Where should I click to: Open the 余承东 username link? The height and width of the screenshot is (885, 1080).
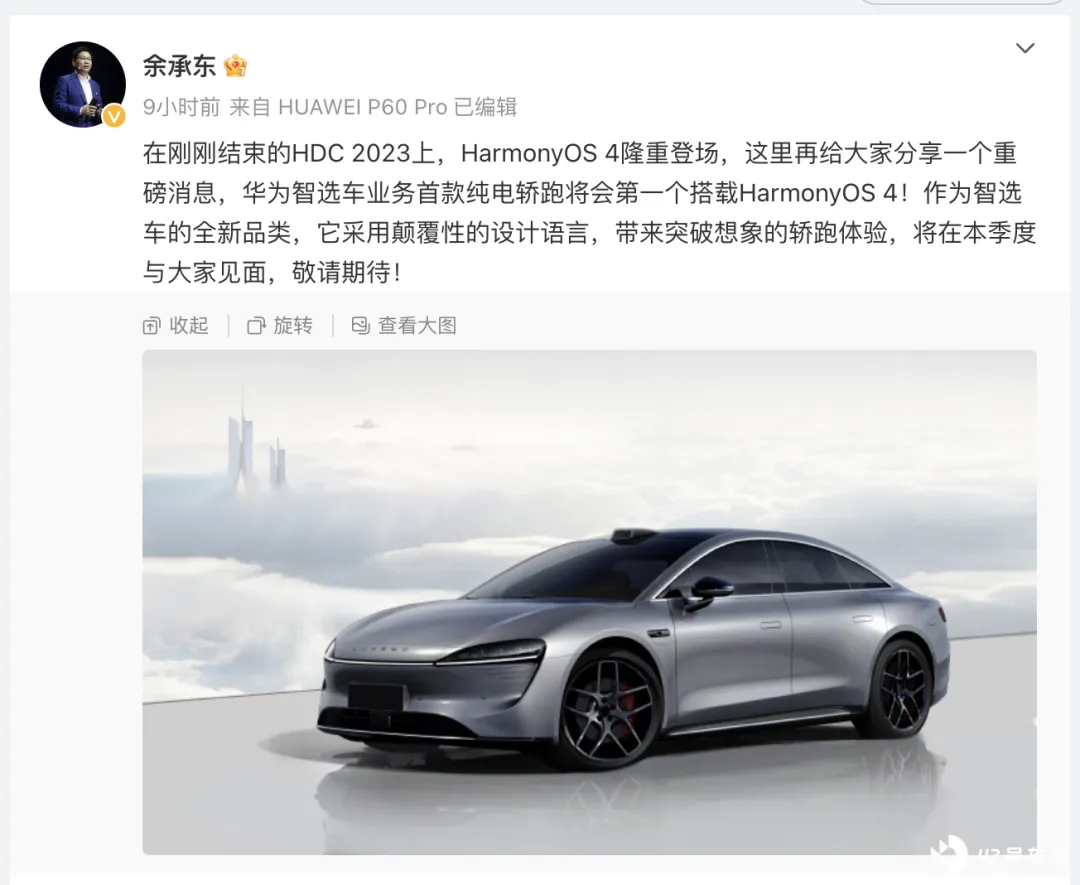[179, 66]
